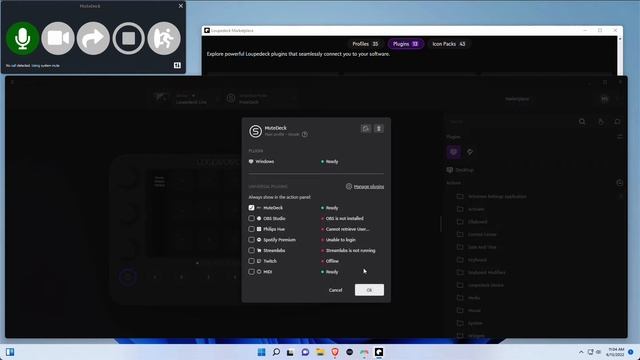Enable the MIDI plugin checkbox
The image size is (640, 360).
251,271
